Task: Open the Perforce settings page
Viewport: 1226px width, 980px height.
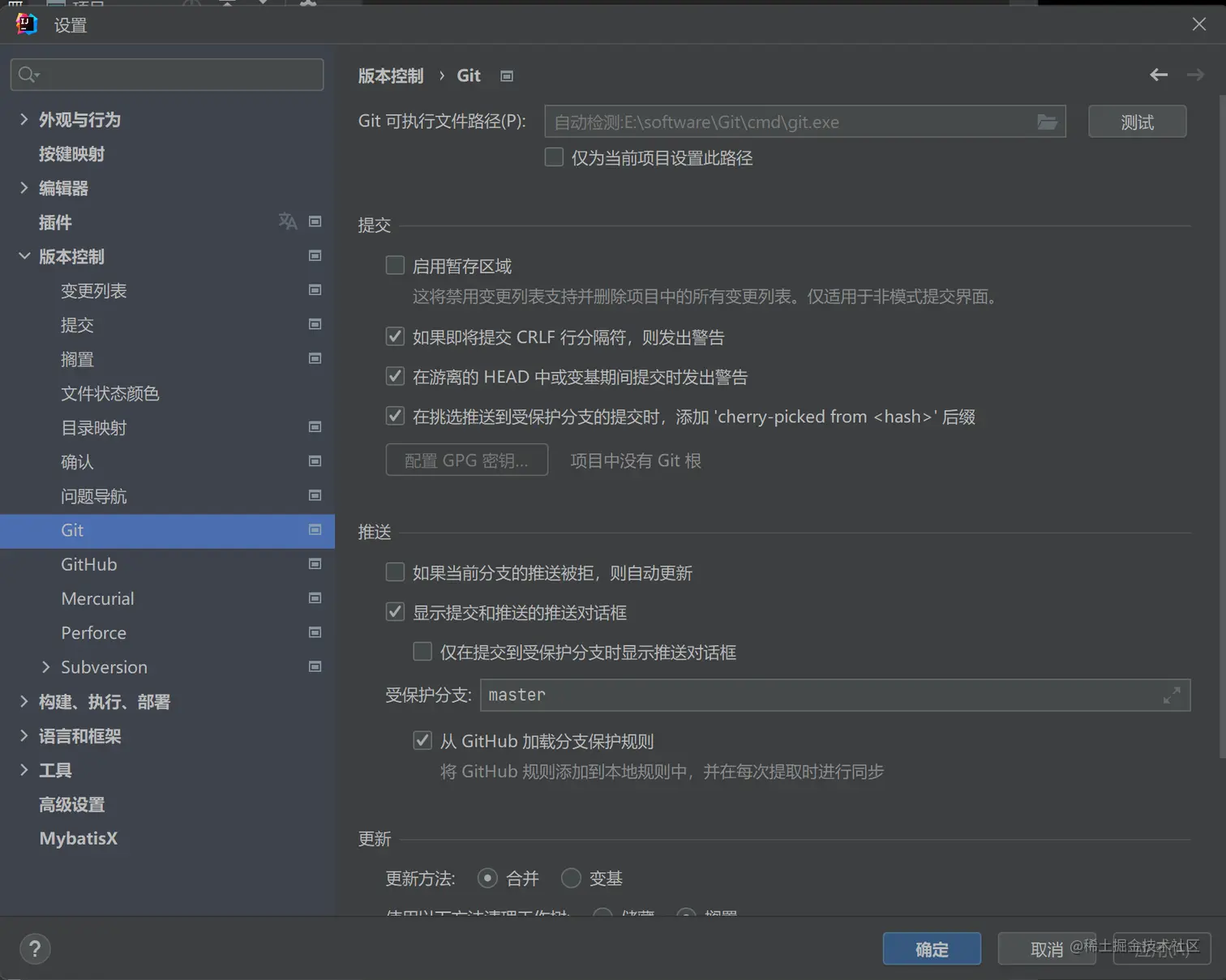Action: tap(93, 632)
